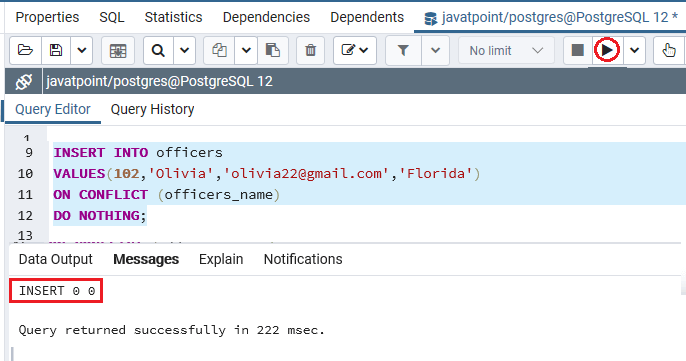The height and width of the screenshot is (361, 686).
Task: Save the query file
Action: [56, 50]
